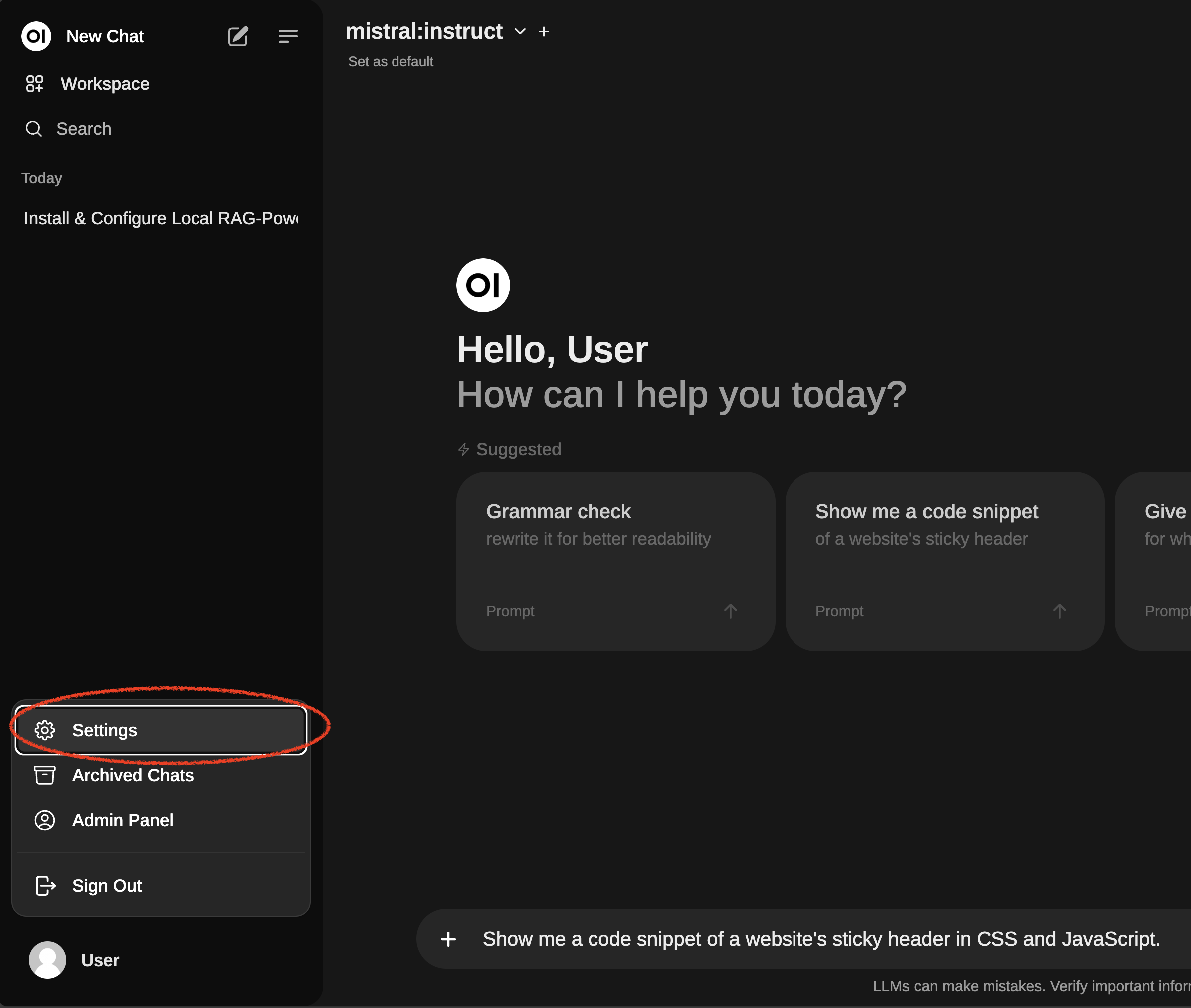Click the Search magnifier icon
Screen dimensions: 1191x1008
[34, 129]
